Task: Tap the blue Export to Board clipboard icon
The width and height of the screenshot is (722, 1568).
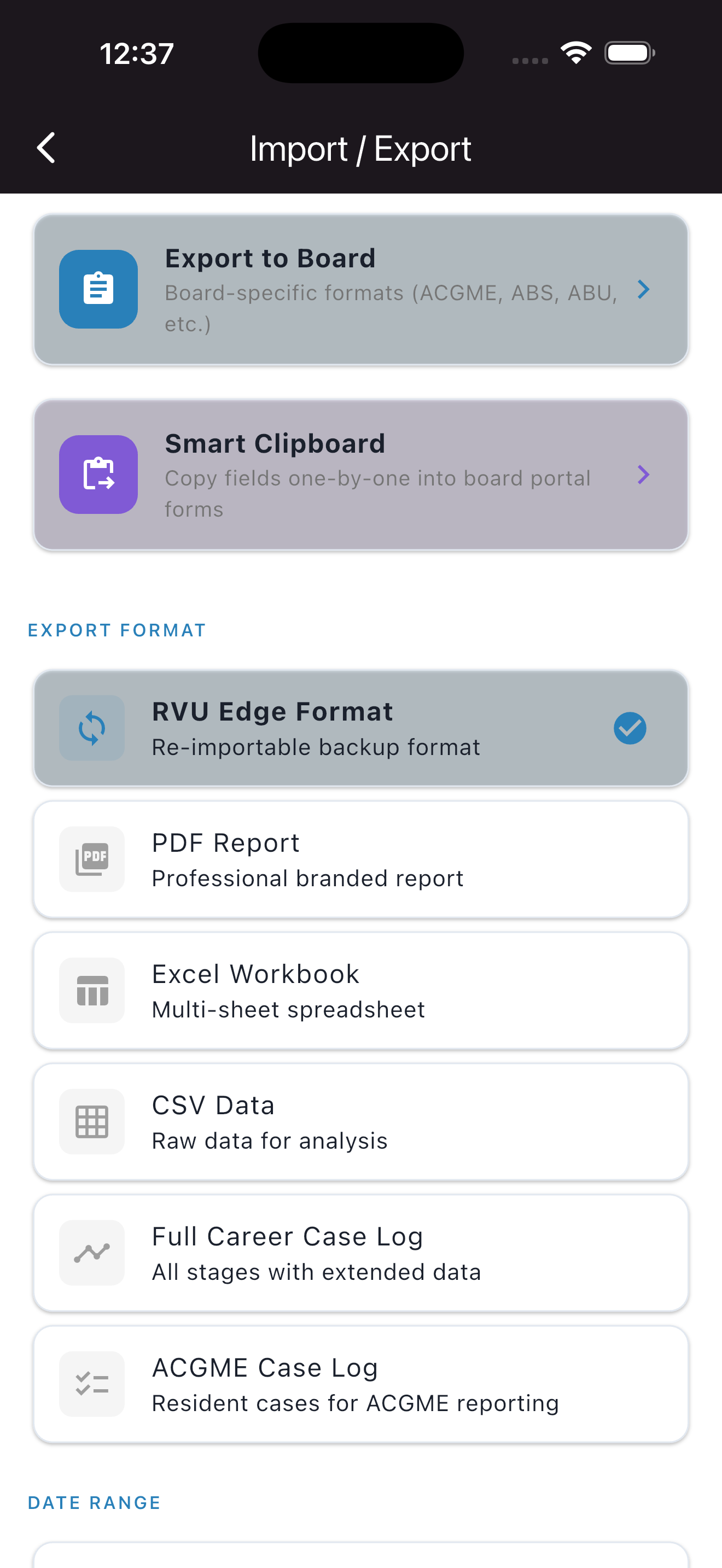Action: click(x=98, y=289)
